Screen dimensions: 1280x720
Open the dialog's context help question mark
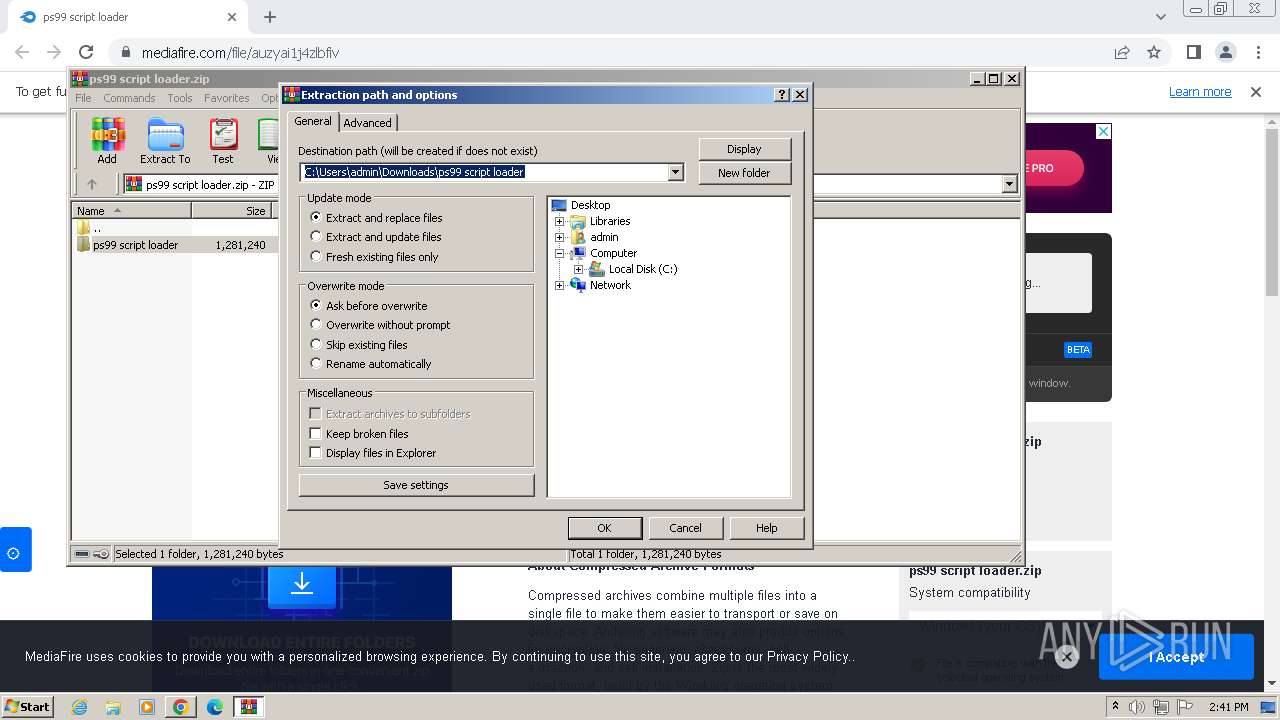pos(782,95)
